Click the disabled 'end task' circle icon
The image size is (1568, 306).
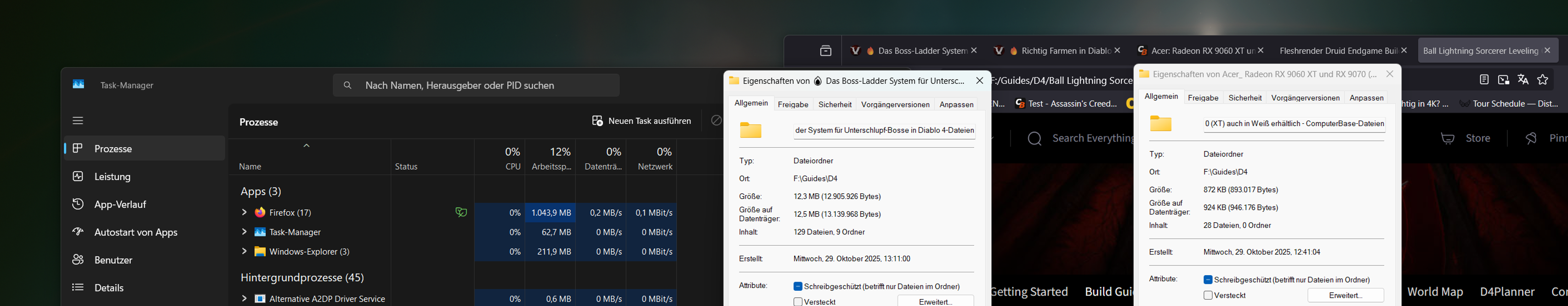716,121
